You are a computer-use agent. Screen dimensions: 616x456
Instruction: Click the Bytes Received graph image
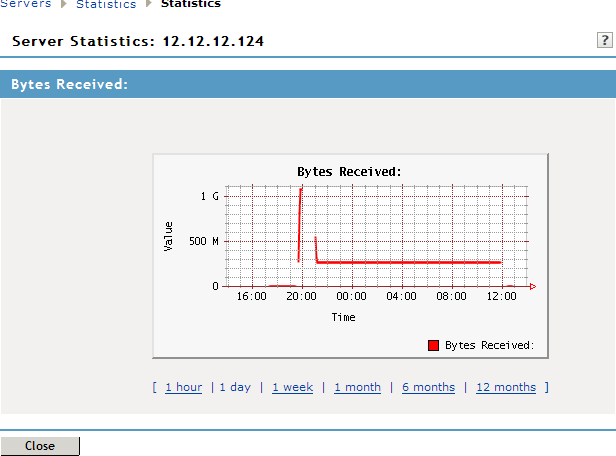[x=350, y=256]
